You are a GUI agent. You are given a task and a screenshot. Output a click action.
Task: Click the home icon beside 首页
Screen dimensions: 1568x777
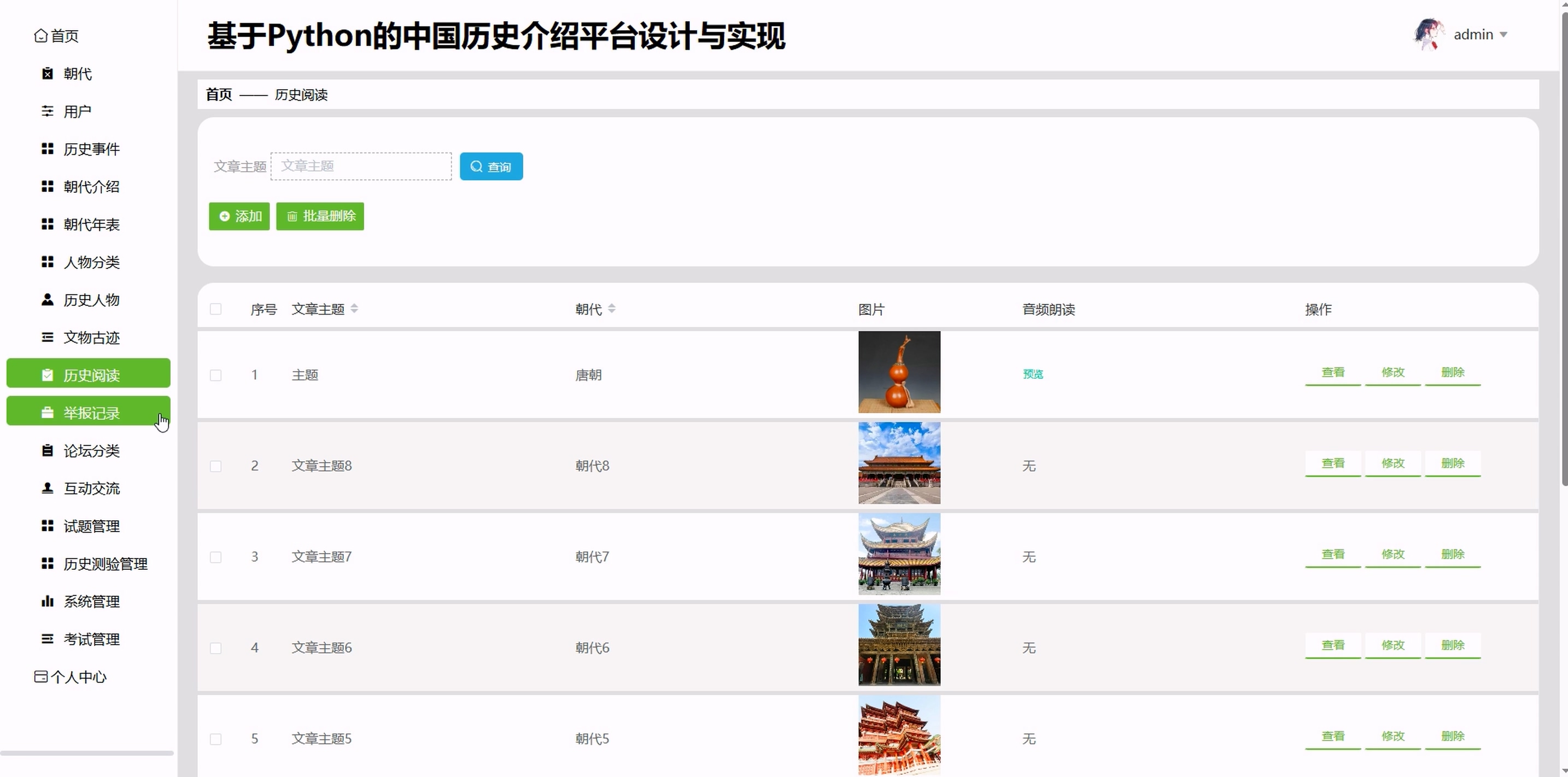pos(40,36)
